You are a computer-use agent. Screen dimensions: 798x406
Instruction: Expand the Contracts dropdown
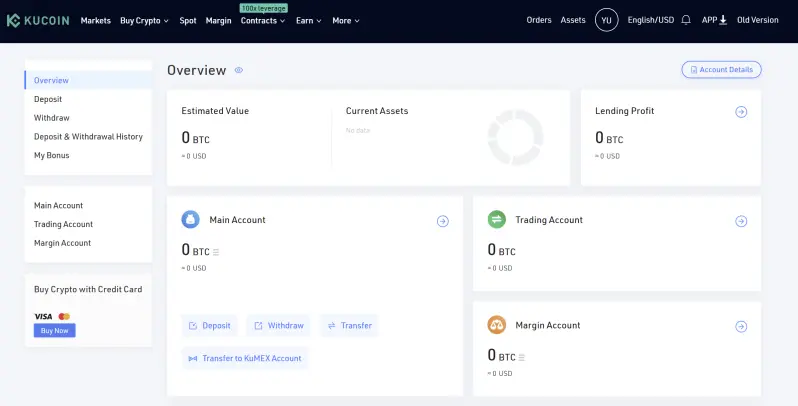point(263,21)
